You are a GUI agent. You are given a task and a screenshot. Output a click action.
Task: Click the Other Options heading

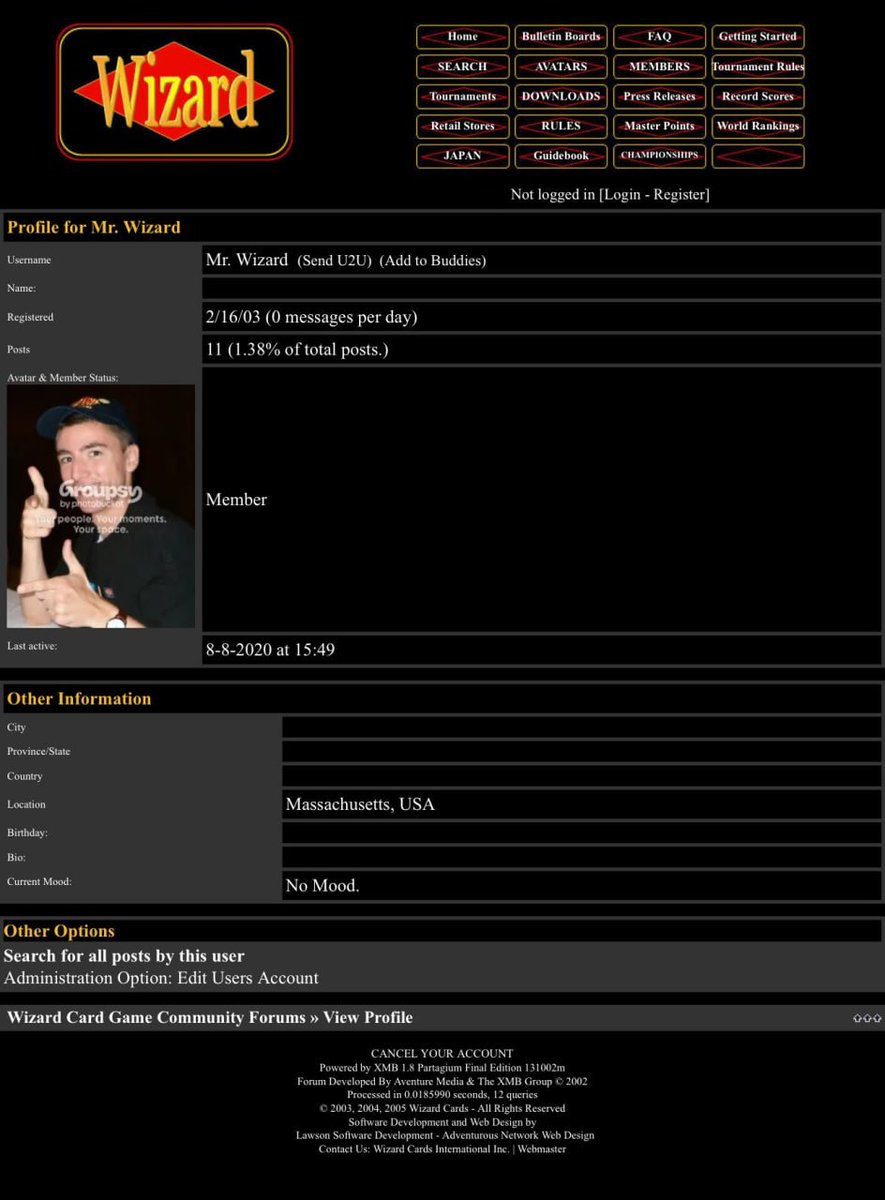point(59,931)
